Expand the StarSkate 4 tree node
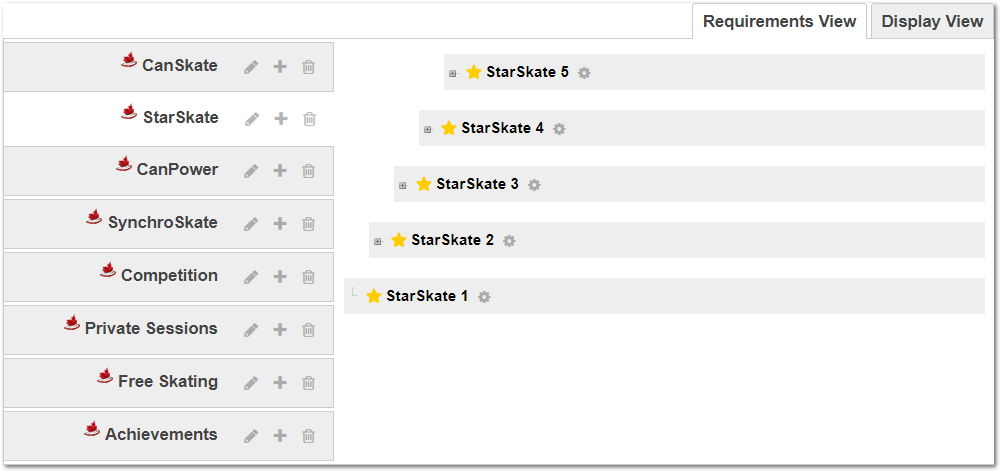 pos(428,129)
